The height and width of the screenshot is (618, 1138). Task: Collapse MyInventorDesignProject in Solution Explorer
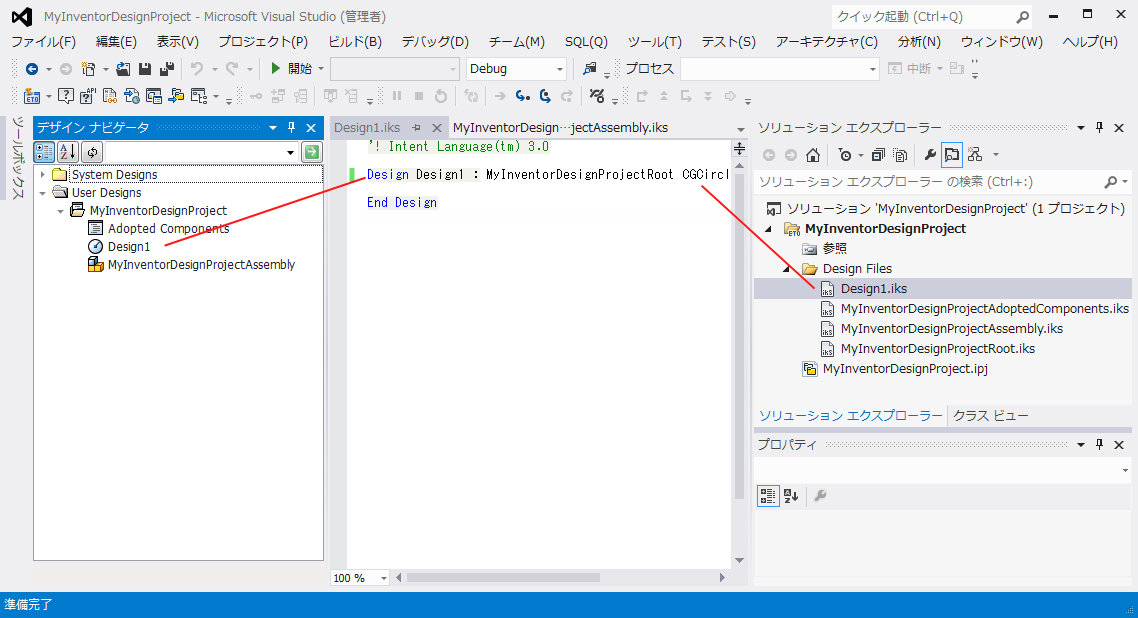tap(769, 229)
